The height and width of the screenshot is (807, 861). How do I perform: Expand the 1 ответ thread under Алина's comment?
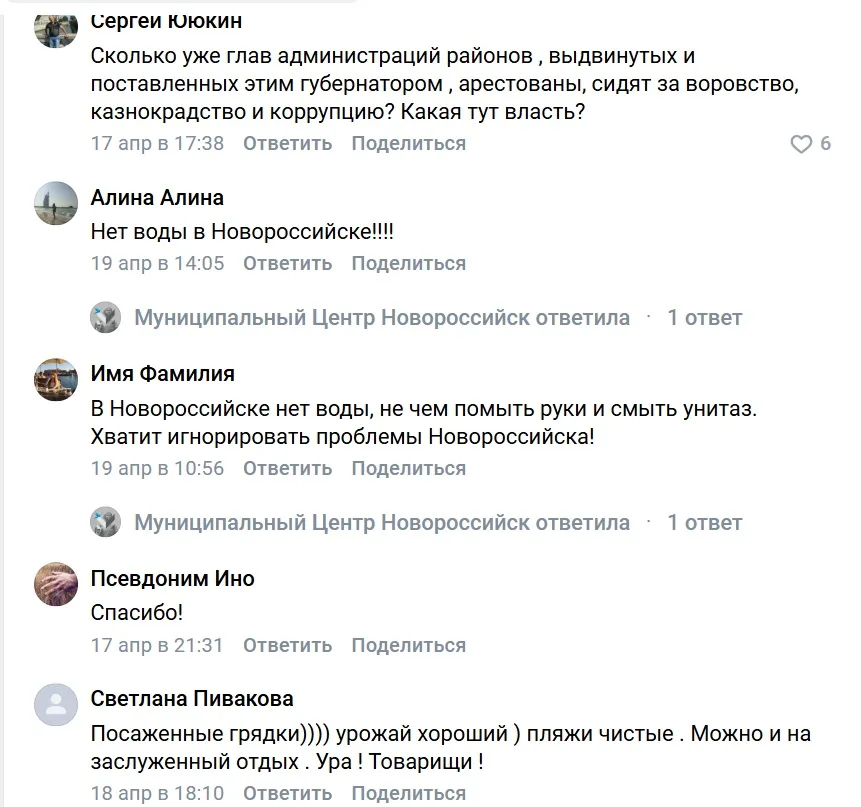pyautogui.click(x=704, y=318)
